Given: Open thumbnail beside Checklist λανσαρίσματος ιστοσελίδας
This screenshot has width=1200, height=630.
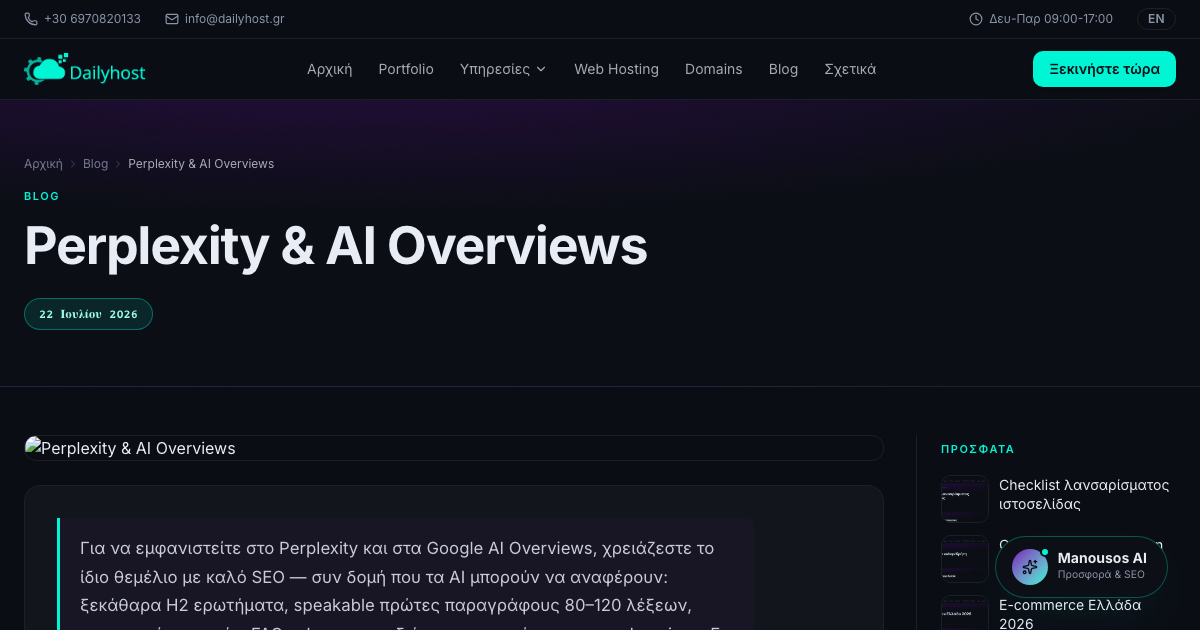Looking at the screenshot, I should pos(965,499).
